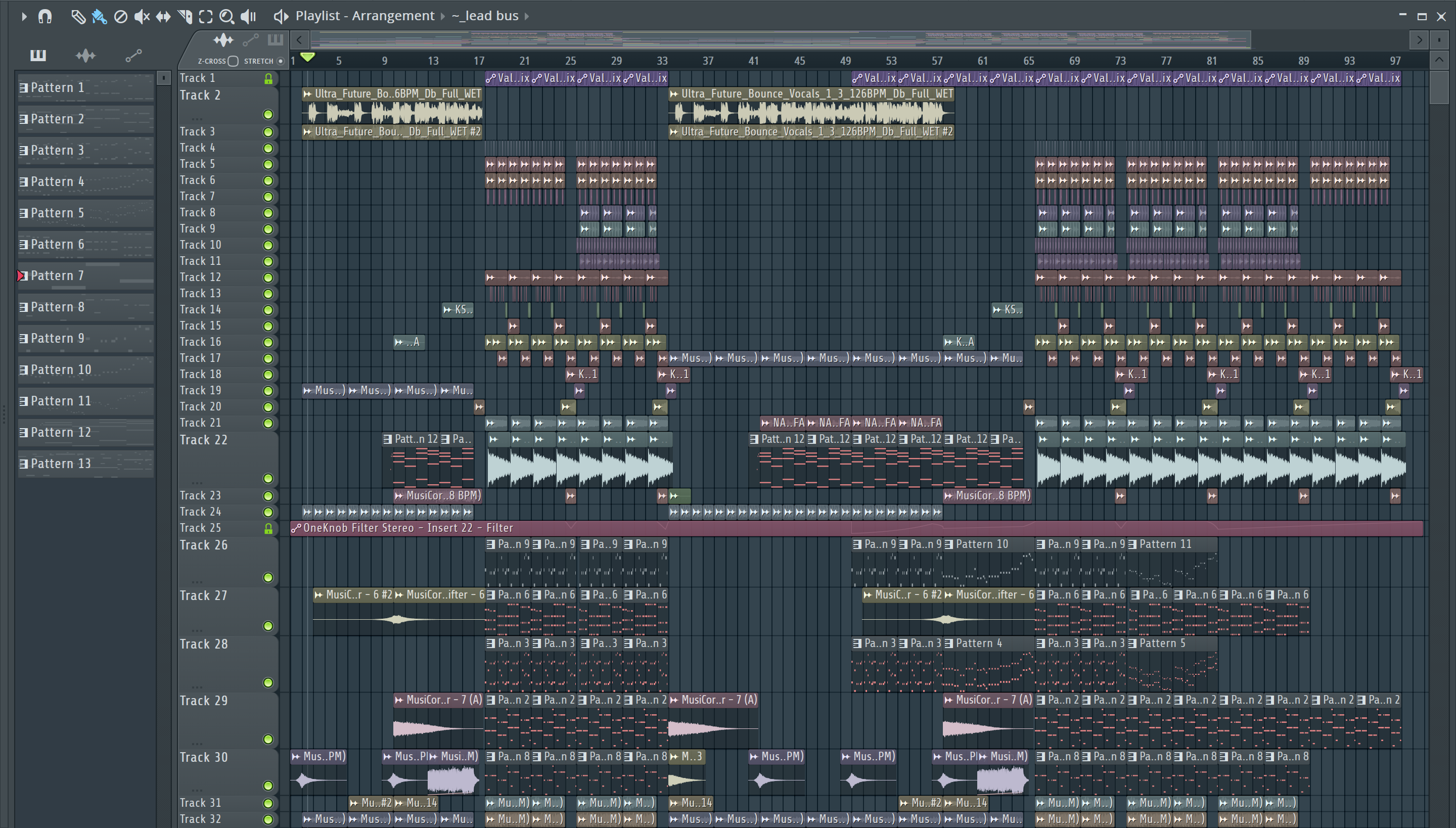Focus automation clips in the clip focus tab
Image resolution: width=1456 pixels, height=828 pixels.
click(250, 40)
